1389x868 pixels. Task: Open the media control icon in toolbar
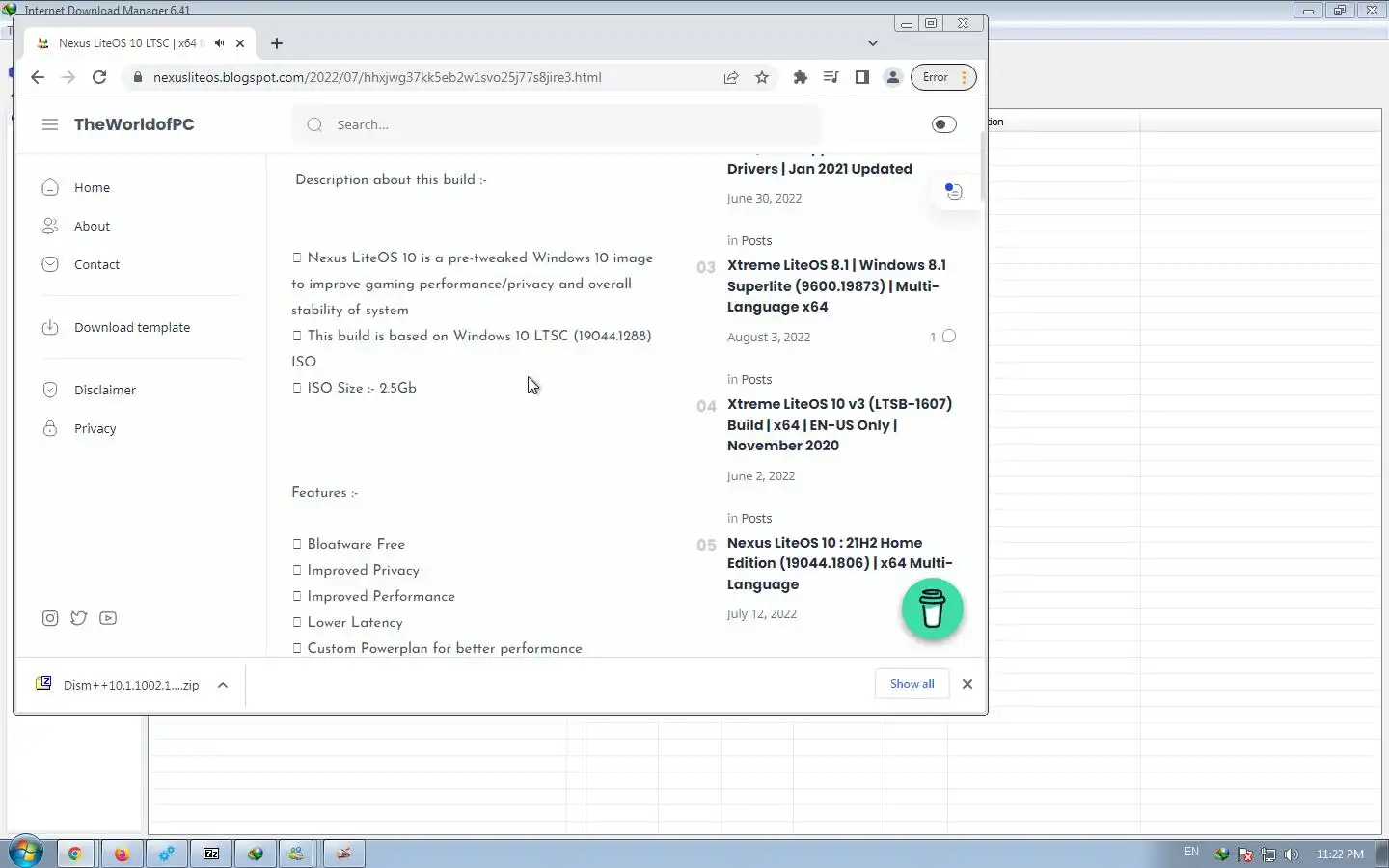click(x=831, y=77)
